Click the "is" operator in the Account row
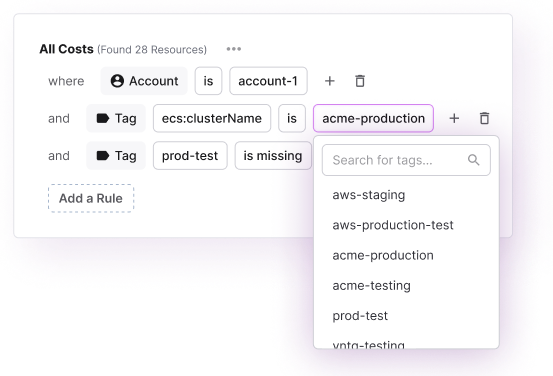This screenshot has width=553, height=376. [x=208, y=81]
